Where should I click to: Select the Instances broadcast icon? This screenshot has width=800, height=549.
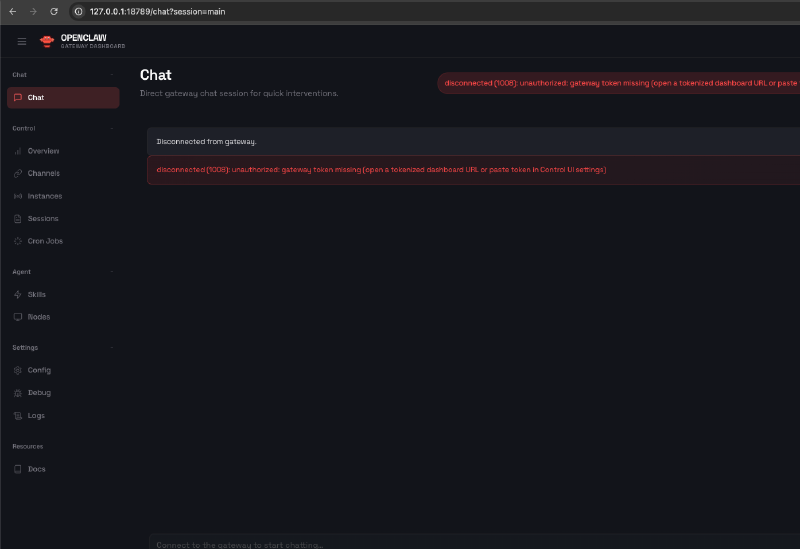18,196
